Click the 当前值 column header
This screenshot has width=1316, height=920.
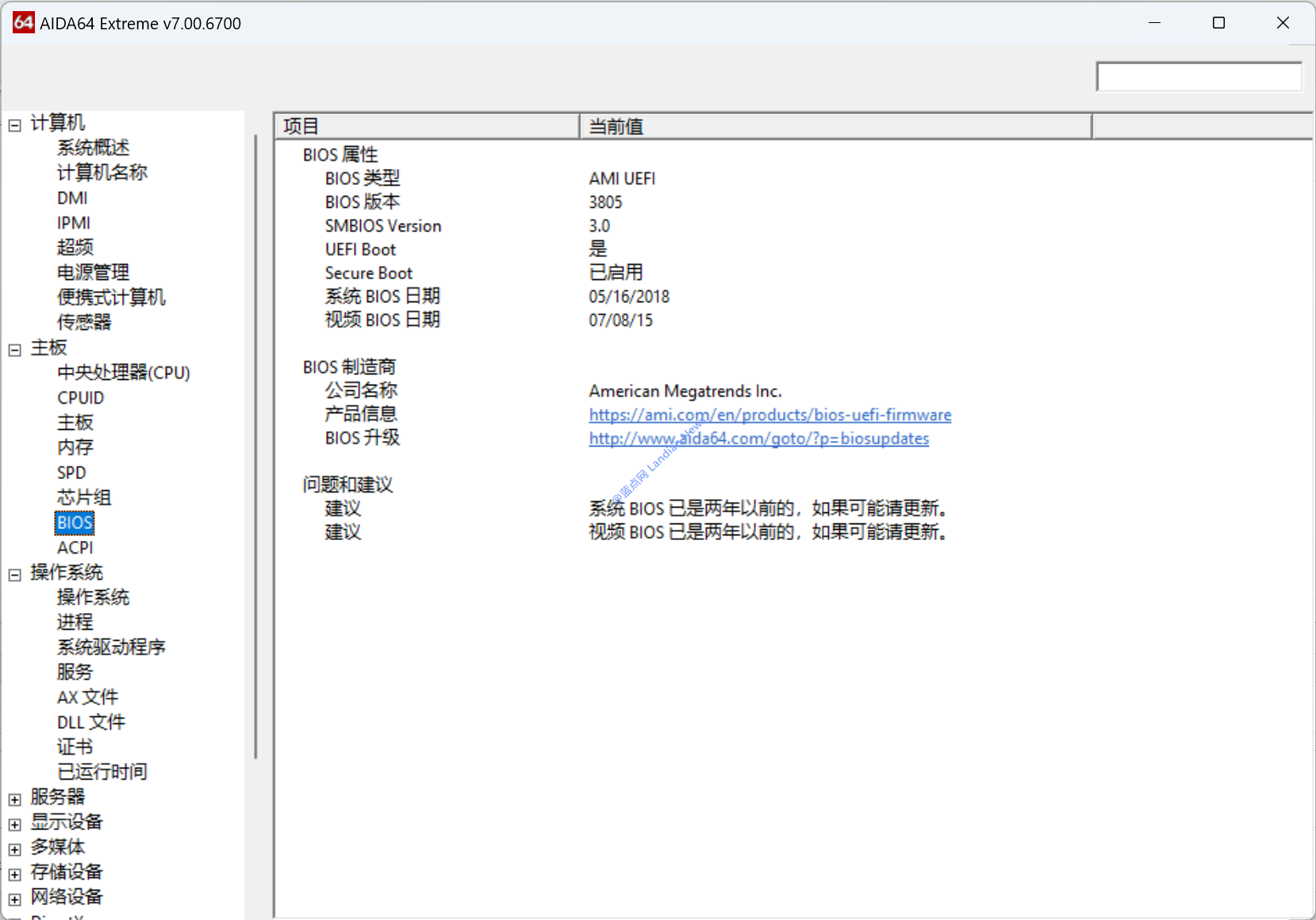(835, 126)
